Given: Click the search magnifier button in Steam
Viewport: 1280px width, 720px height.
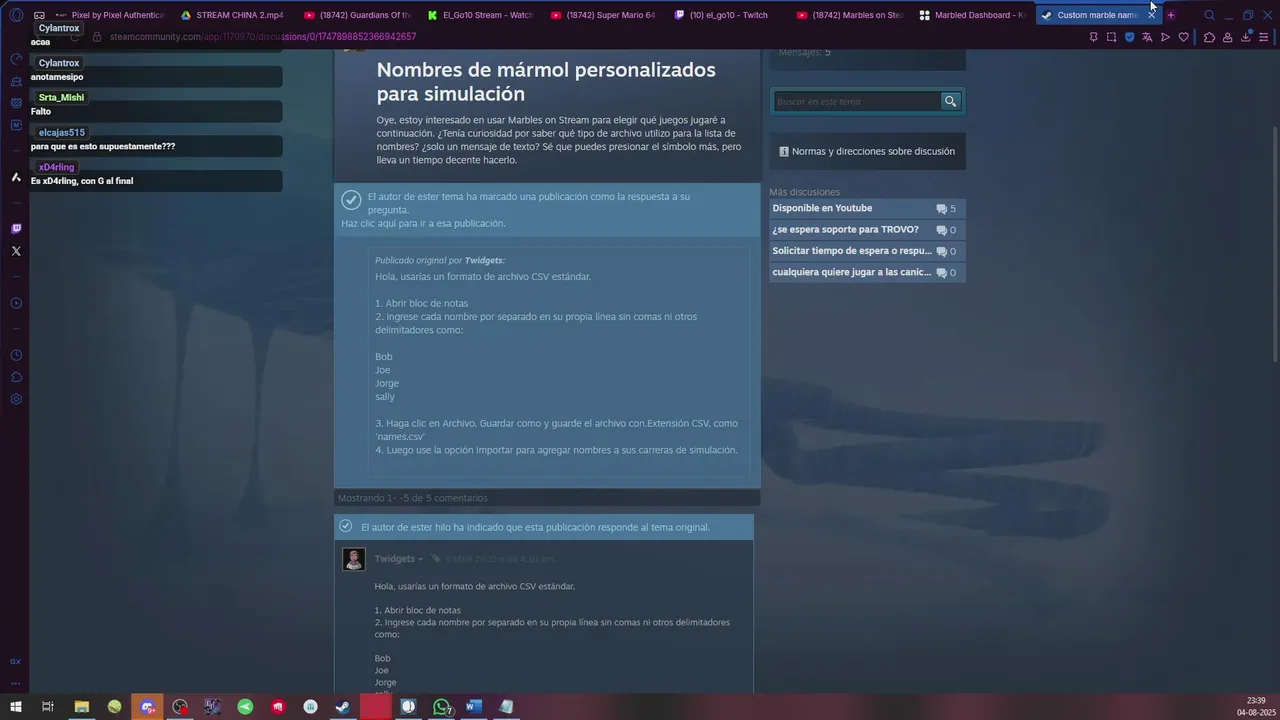Looking at the screenshot, I should (x=950, y=101).
